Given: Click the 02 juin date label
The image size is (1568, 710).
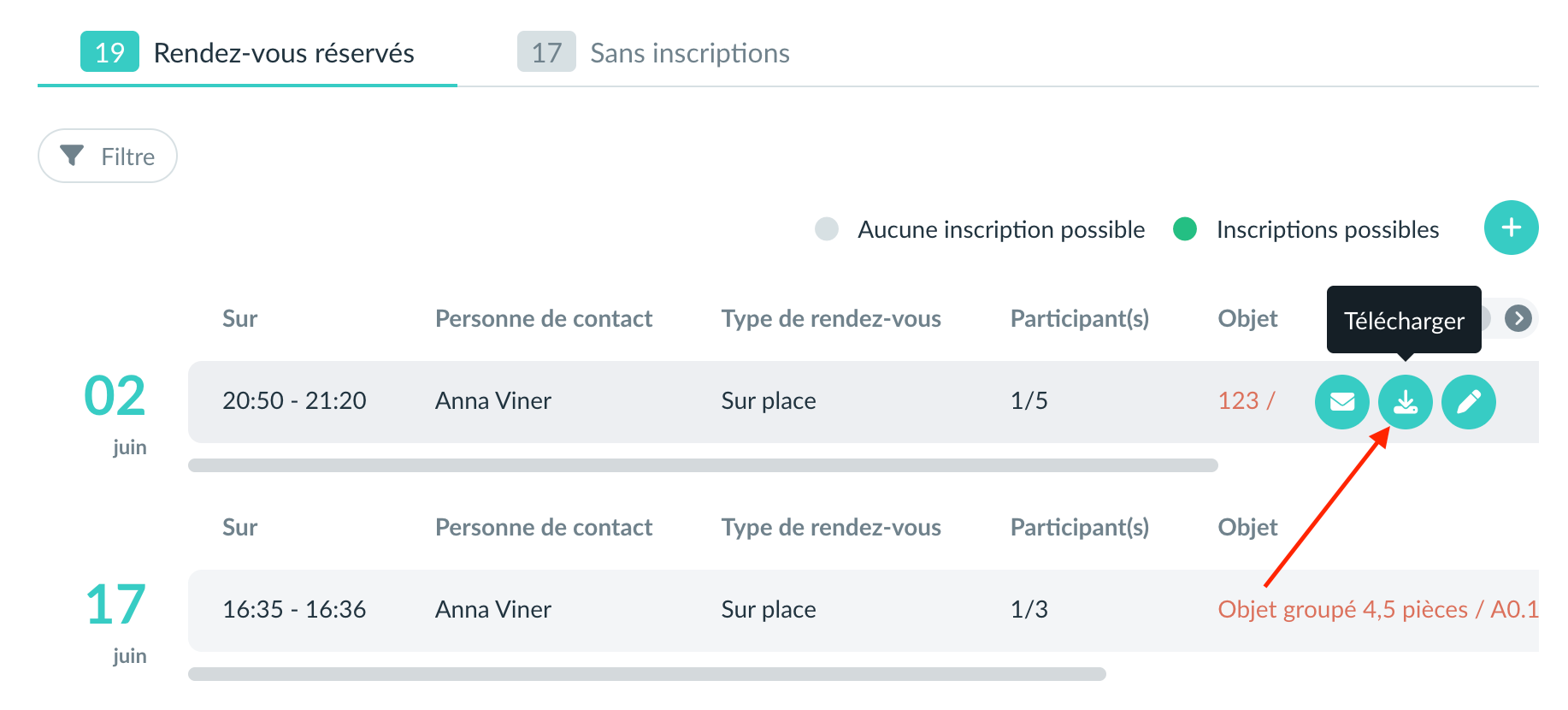Looking at the screenshot, I should (115, 411).
